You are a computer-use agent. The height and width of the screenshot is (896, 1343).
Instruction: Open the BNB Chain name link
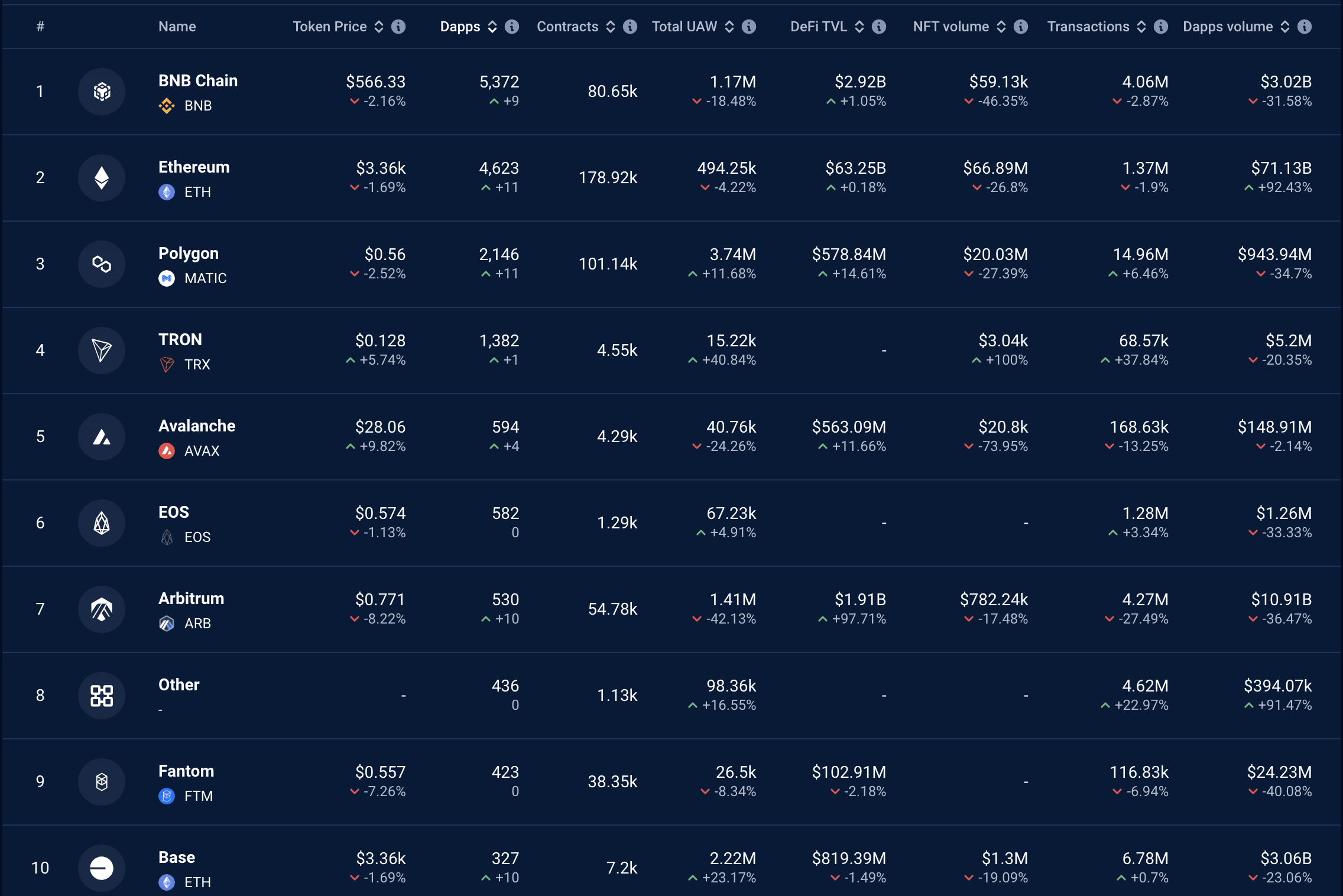(x=198, y=81)
